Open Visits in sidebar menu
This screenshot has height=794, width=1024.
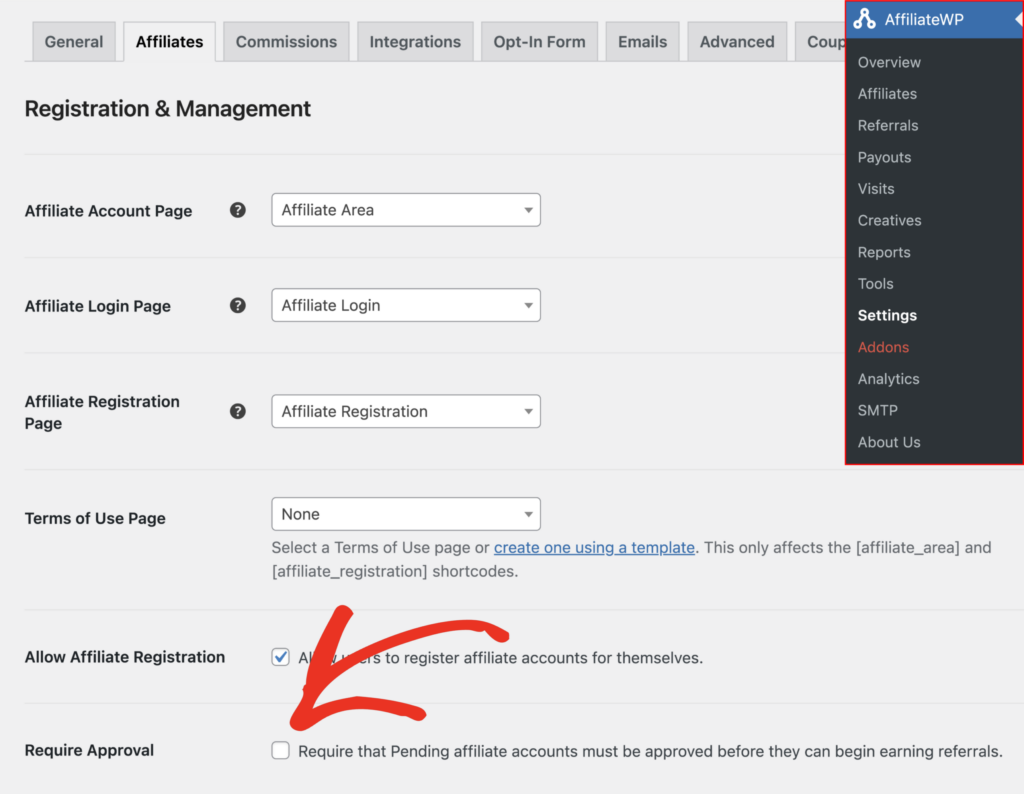876,189
